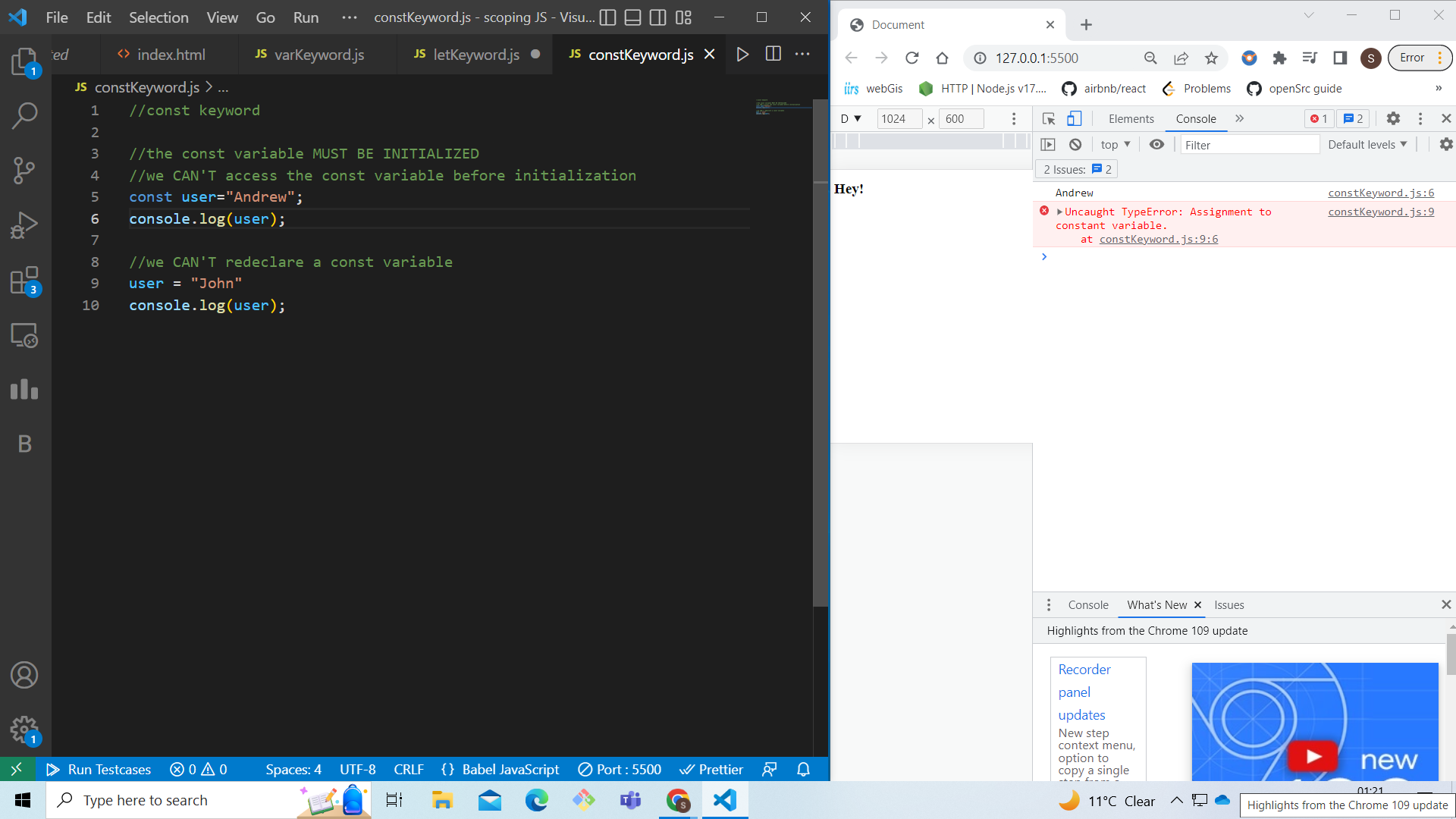Click the console Filter input field
The image size is (1456, 819).
click(1250, 144)
